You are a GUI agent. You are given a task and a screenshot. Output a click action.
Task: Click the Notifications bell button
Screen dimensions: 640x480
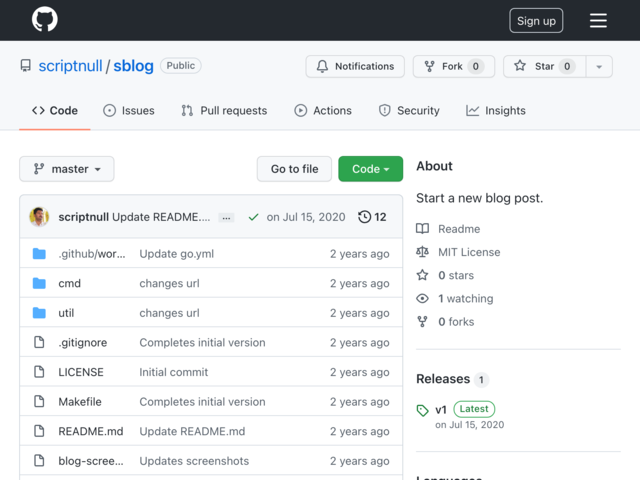[x=355, y=66]
